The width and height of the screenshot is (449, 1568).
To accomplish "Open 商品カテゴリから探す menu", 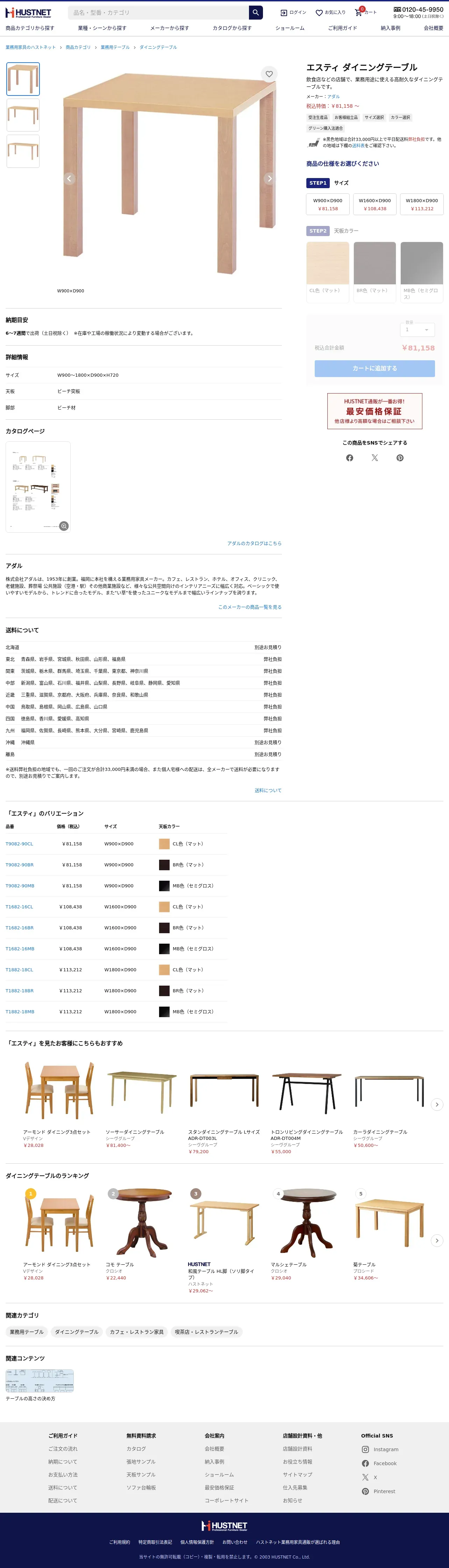I will [x=30, y=28].
